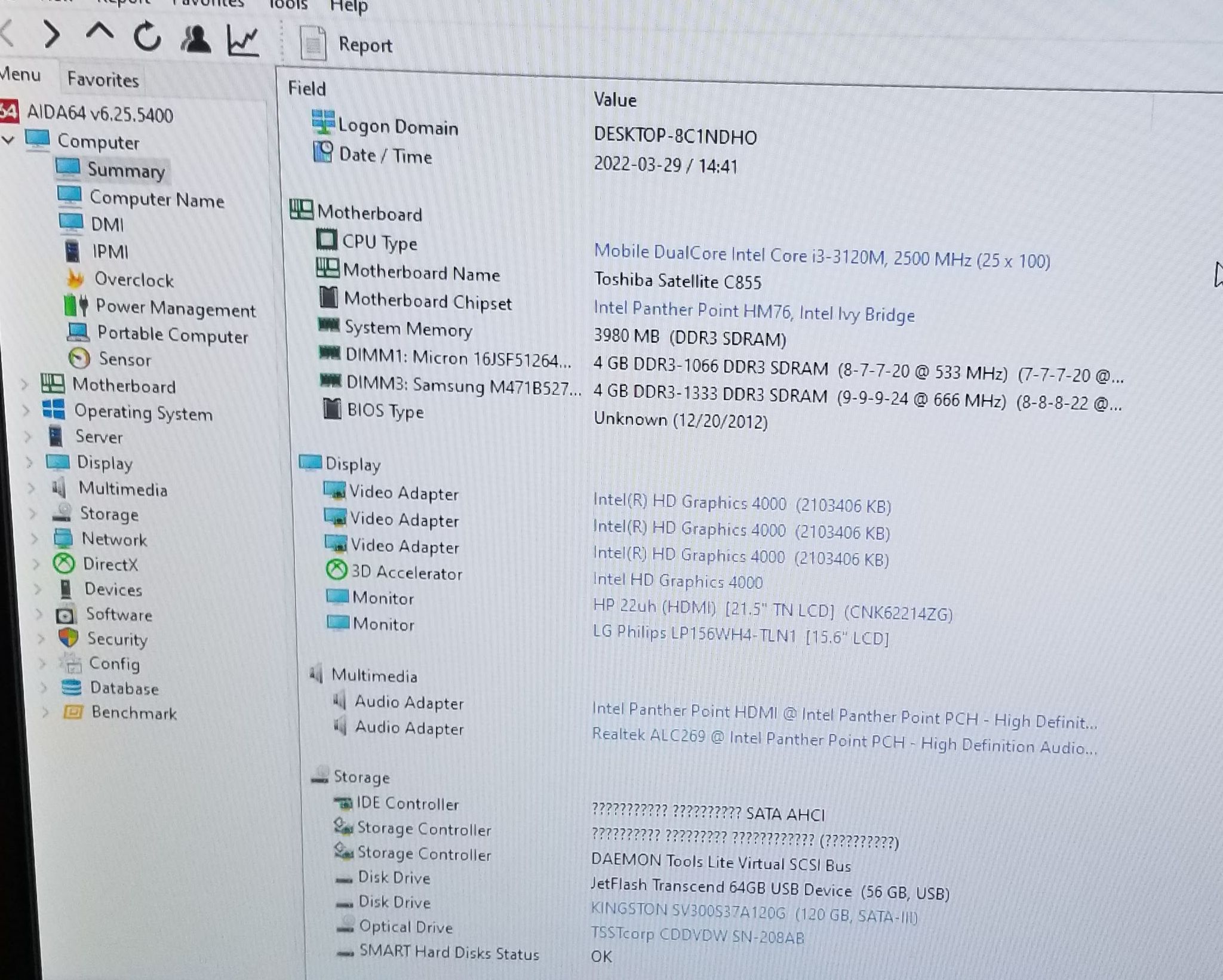This screenshot has width=1223, height=980.
Task: Click the Refresh toolbar icon
Action: pyautogui.click(x=147, y=37)
